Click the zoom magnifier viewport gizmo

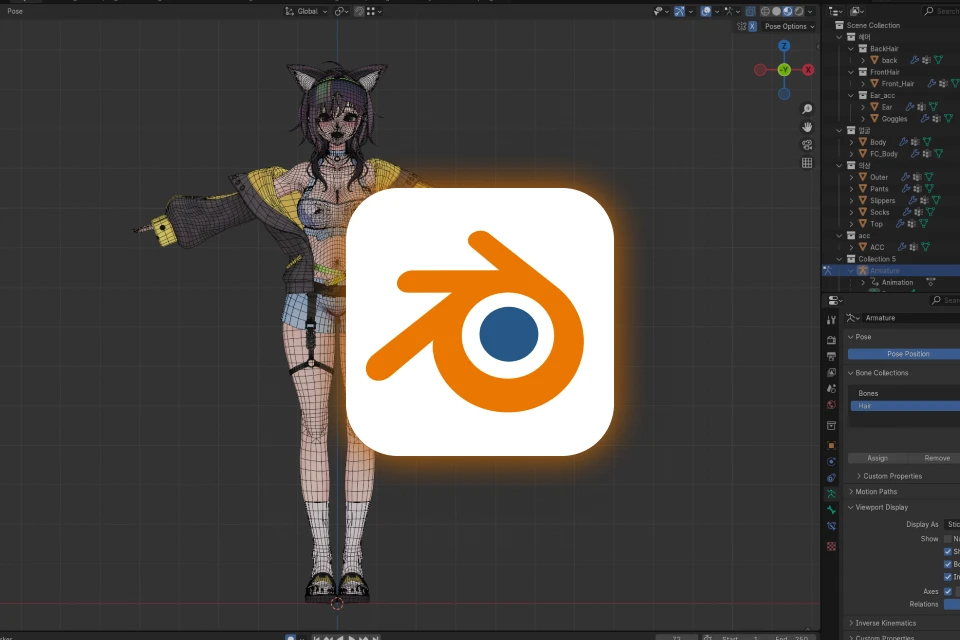807,108
